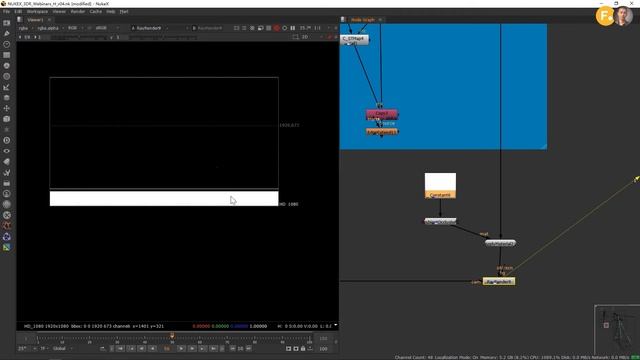Play the timeline backward

[152, 349]
